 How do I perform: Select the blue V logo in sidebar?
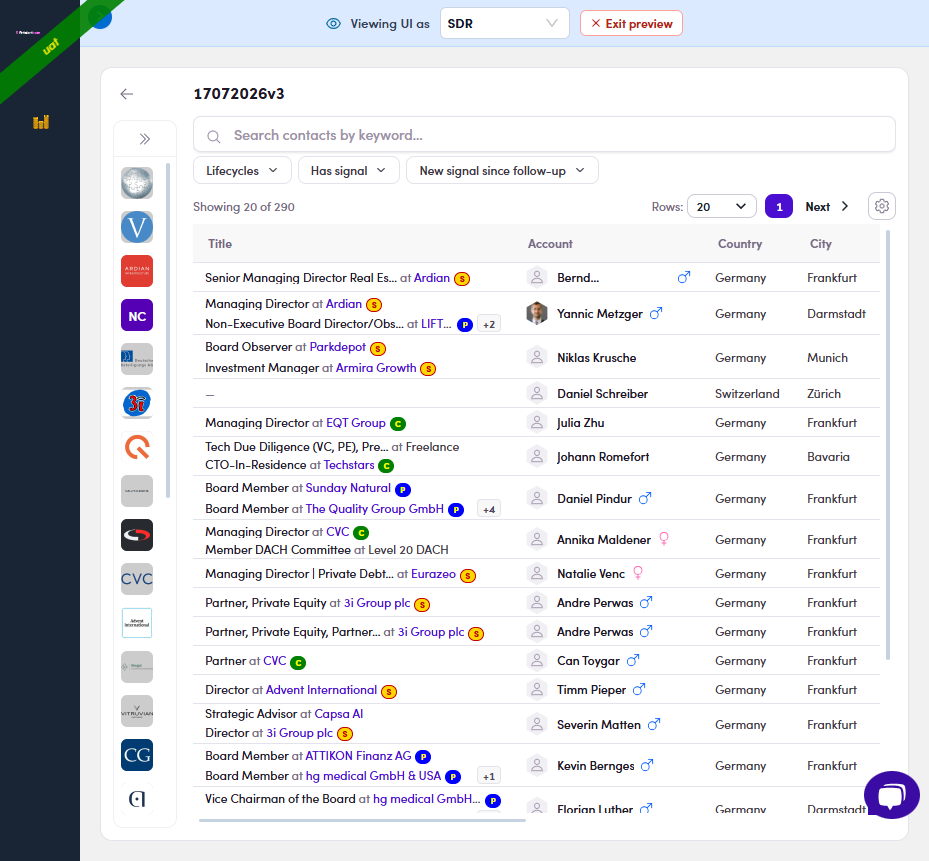pos(137,227)
